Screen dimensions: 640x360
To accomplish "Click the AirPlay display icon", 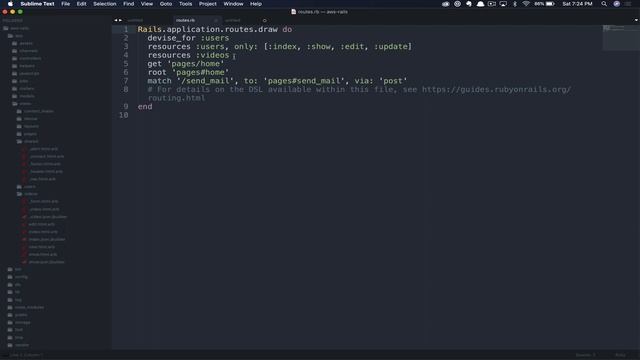I will [x=503, y=4].
